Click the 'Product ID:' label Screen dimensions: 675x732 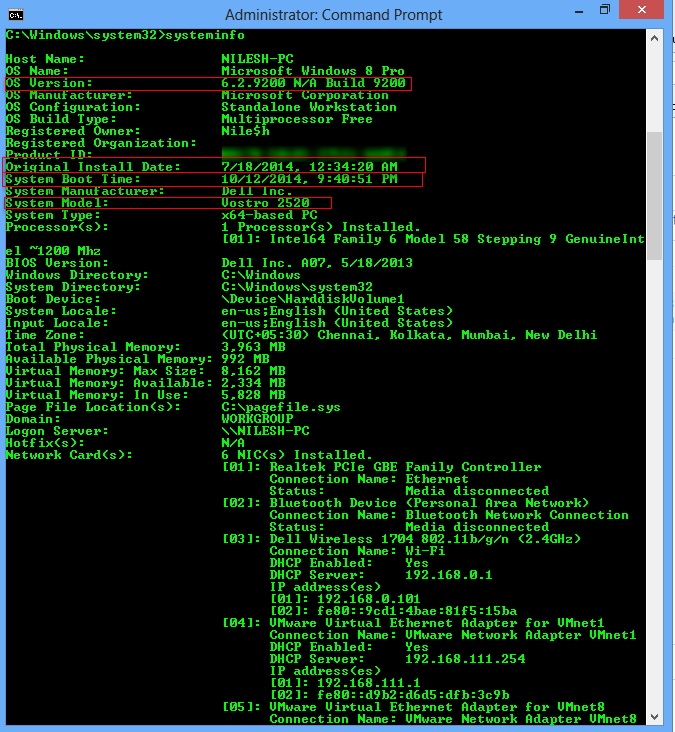tap(49, 155)
